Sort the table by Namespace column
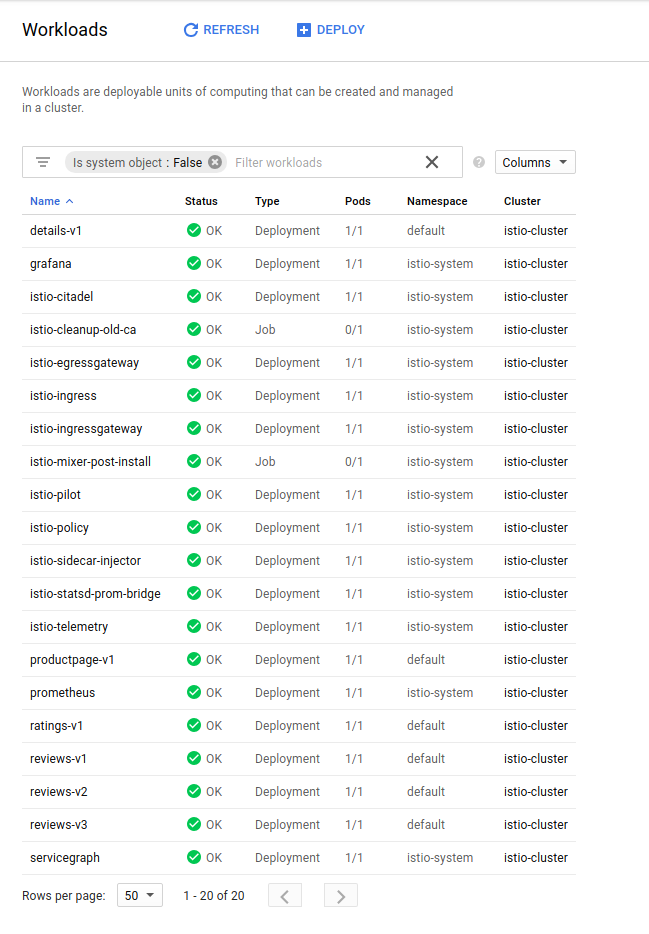649x934 pixels. coord(437,201)
